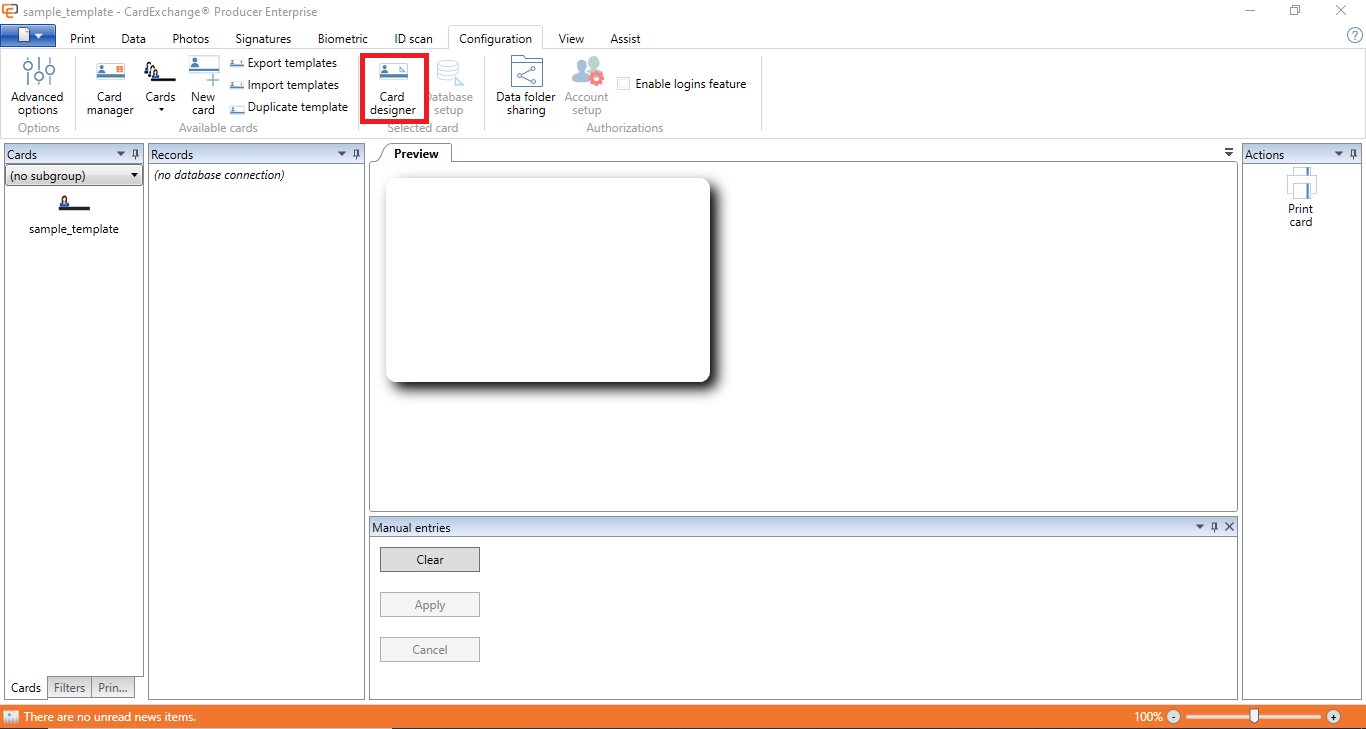Switch to the Filters bottom tab

pos(70,688)
